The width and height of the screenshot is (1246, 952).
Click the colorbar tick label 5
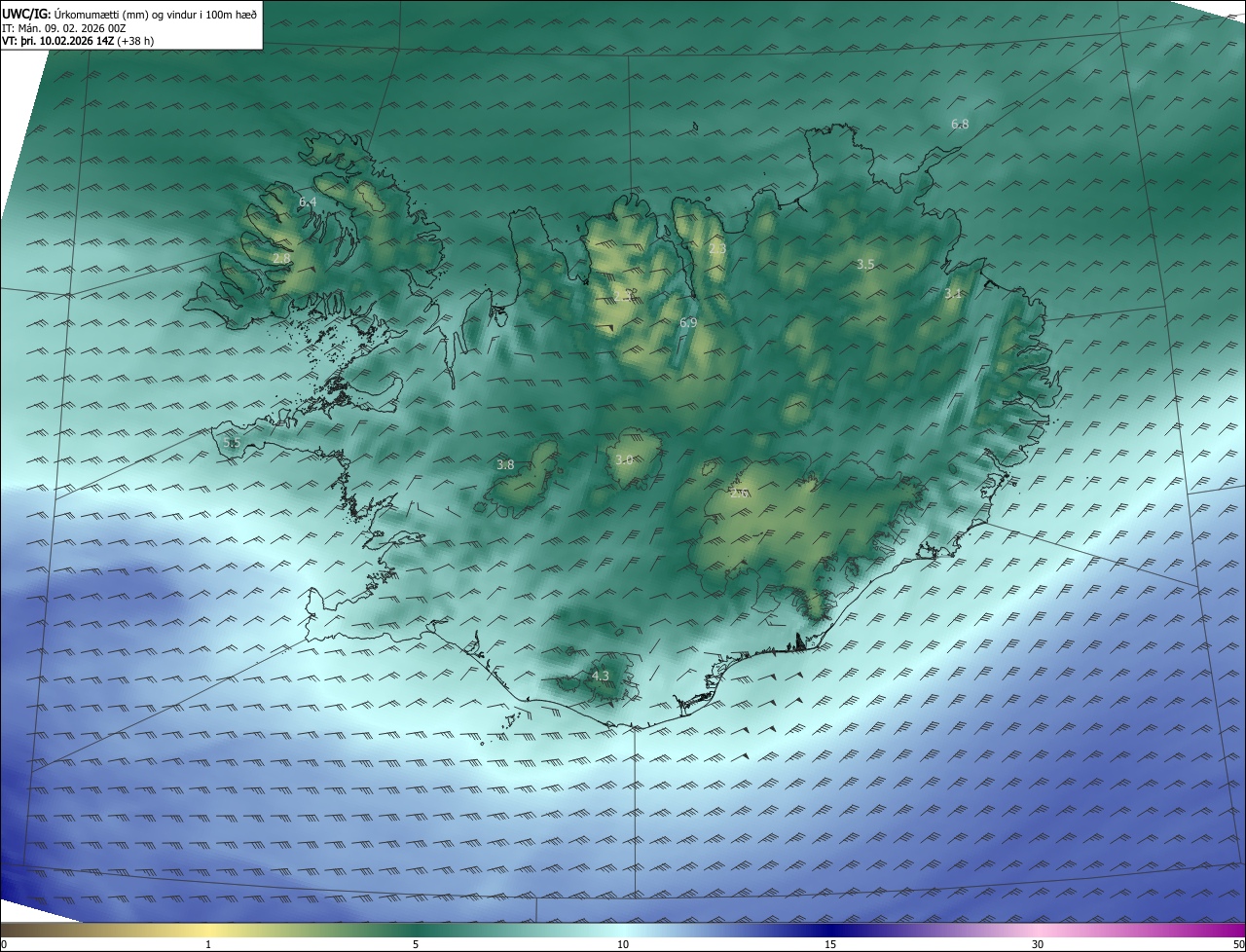click(x=416, y=944)
